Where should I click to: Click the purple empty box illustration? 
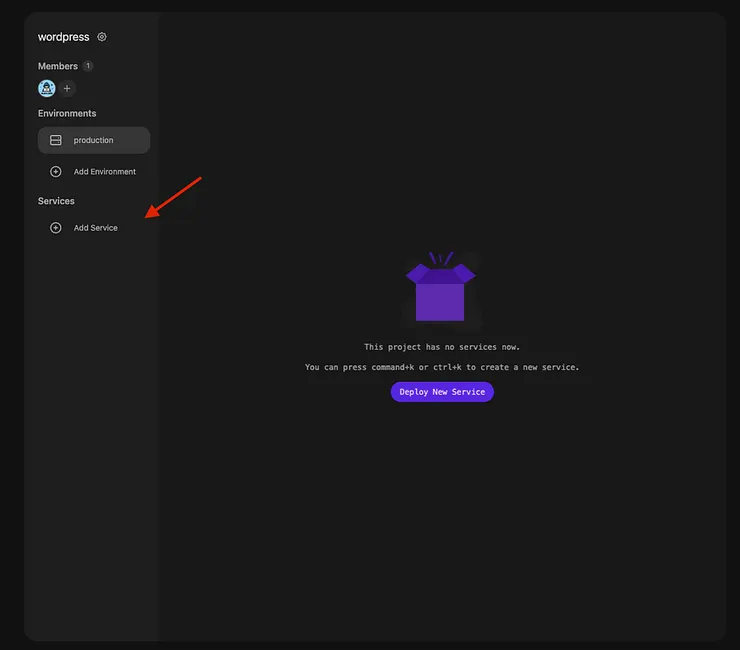[x=441, y=287]
